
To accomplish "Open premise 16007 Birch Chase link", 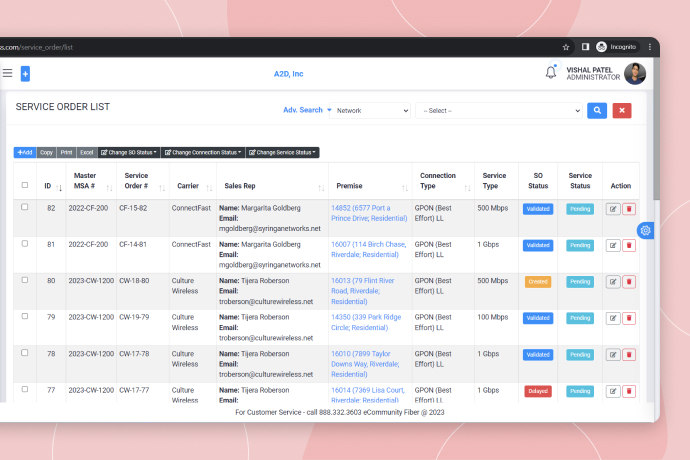I will 368,250.
